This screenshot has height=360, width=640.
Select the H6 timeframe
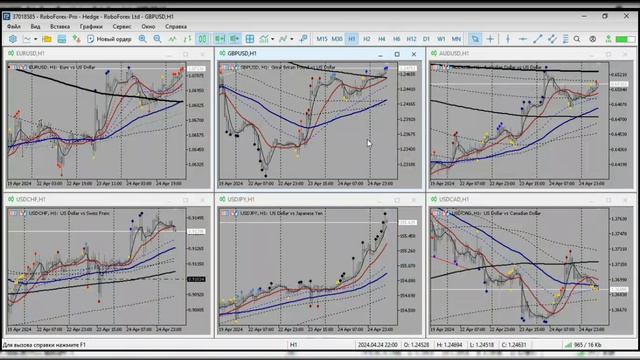[x=396, y=39]
